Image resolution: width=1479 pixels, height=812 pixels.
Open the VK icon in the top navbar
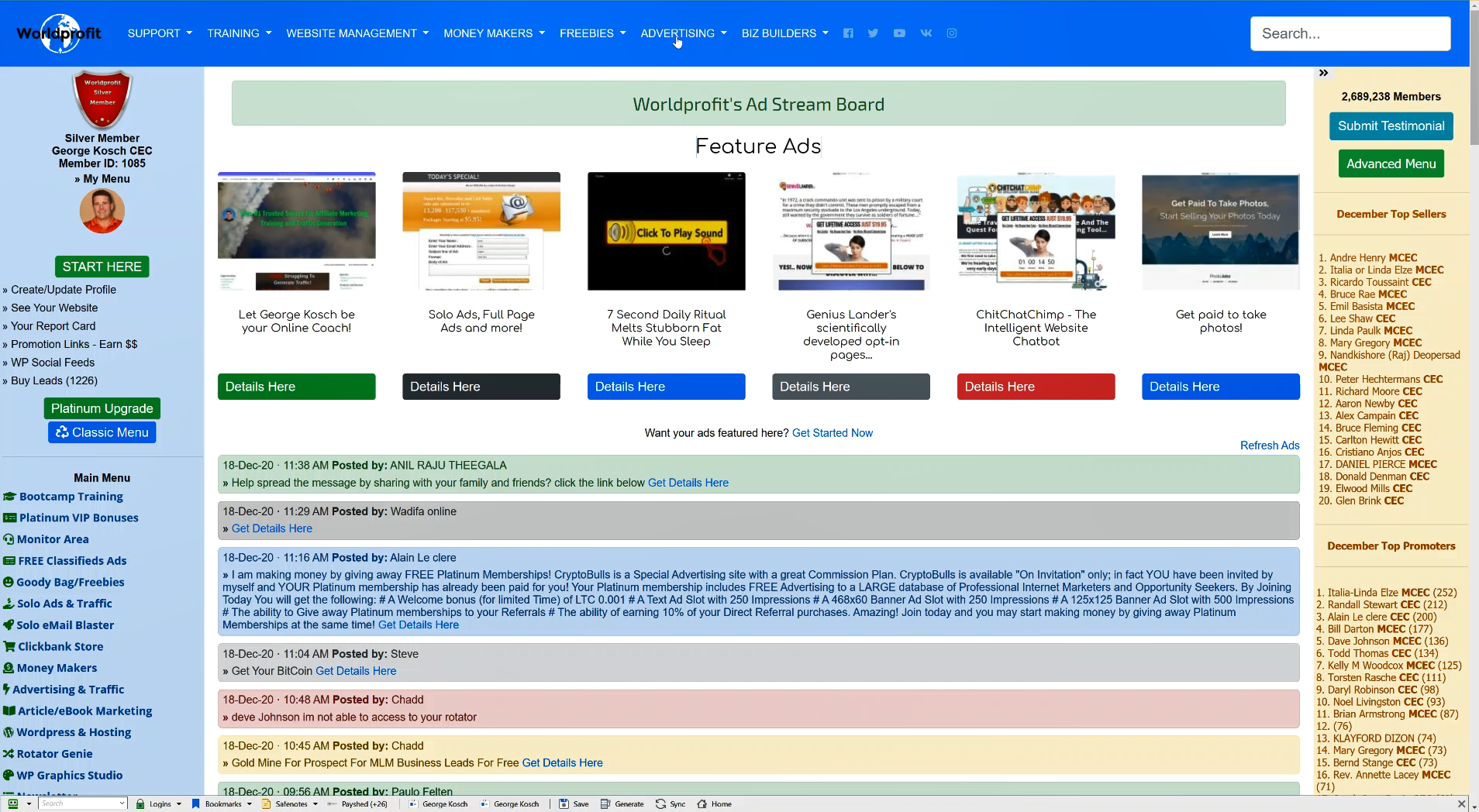926,33
